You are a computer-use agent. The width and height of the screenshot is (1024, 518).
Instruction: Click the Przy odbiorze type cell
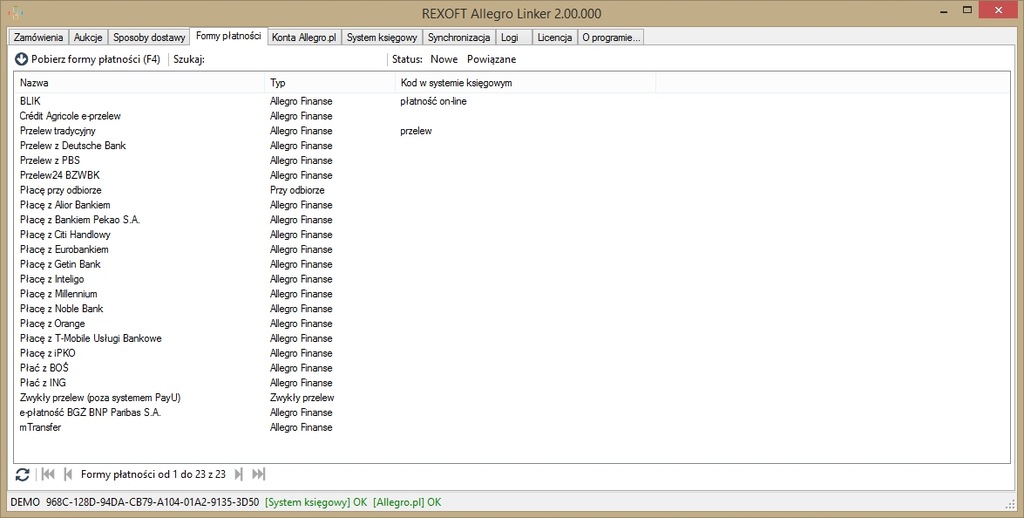297,190
